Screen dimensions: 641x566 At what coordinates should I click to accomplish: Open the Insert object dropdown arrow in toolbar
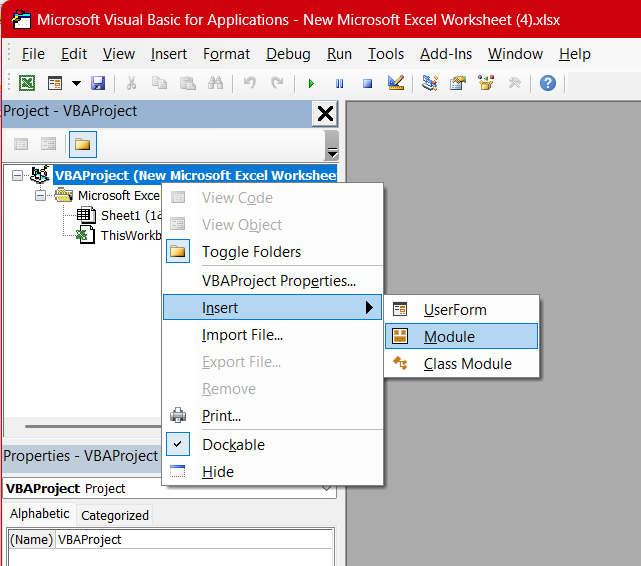point(76,83)
